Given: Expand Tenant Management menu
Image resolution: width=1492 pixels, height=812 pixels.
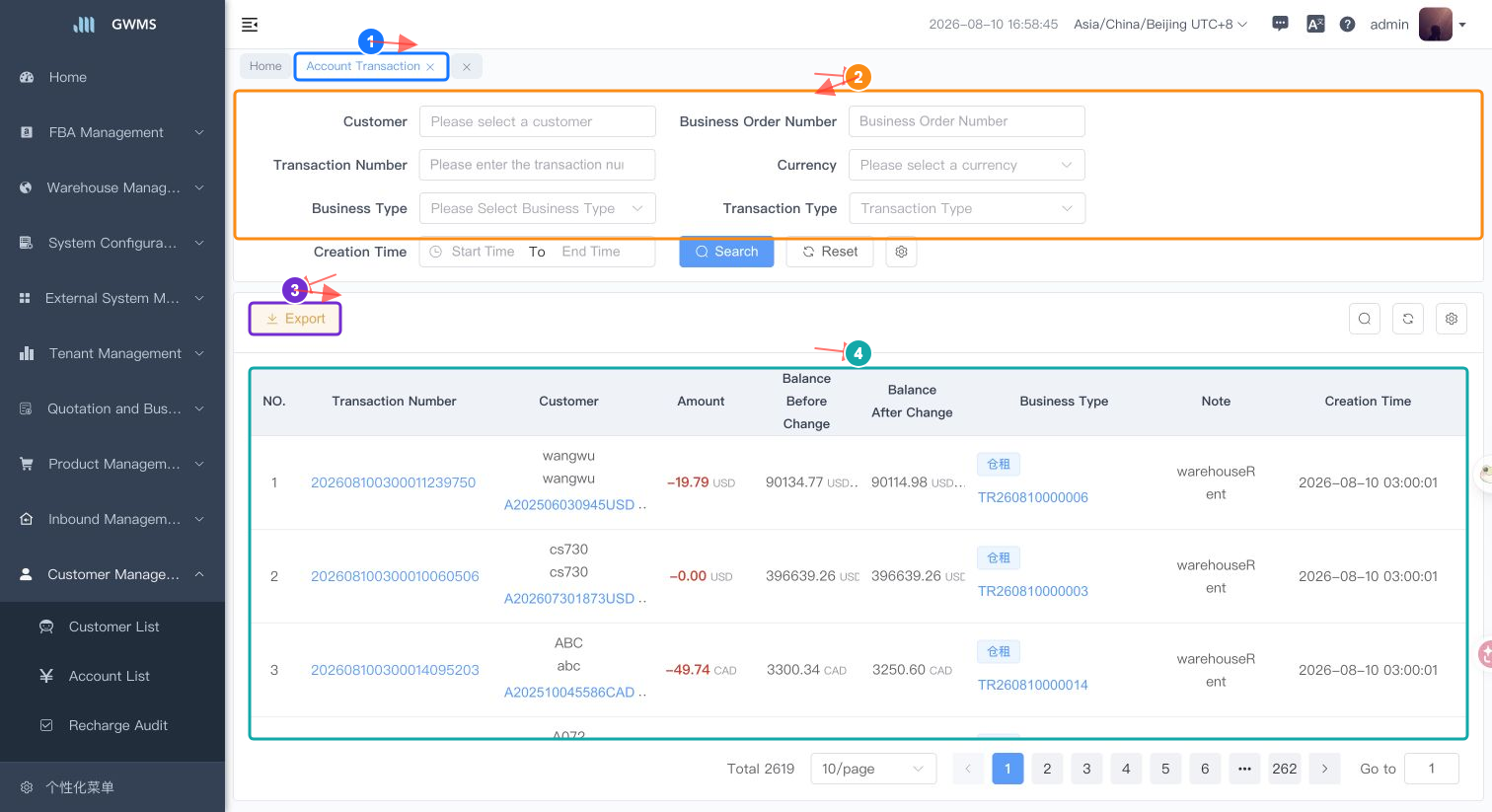Looking at the screenshot, I should (112, 353).
